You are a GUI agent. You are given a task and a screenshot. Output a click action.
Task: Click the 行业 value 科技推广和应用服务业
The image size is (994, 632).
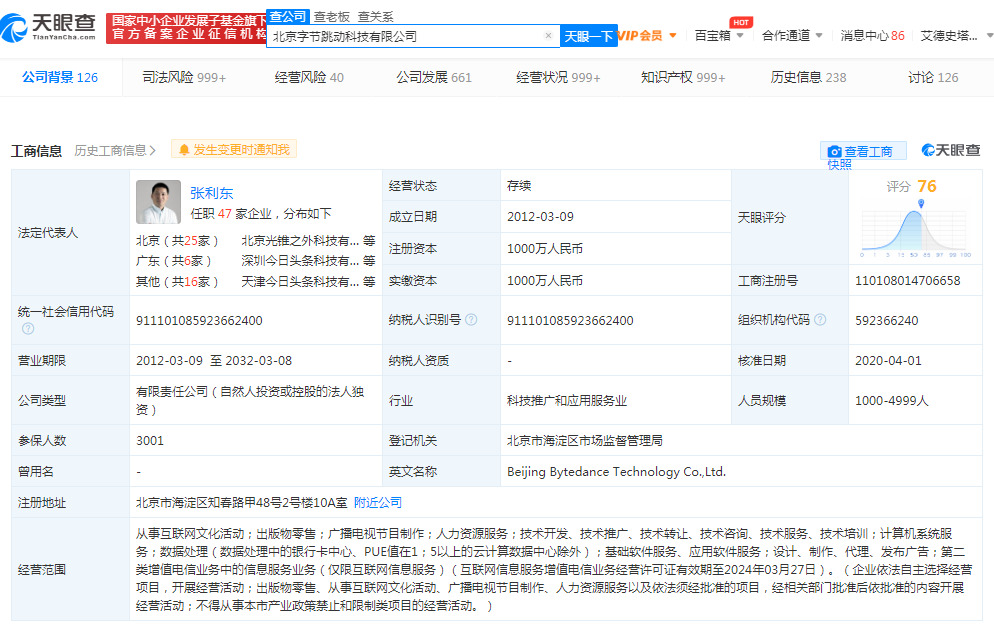pos(567,401)
